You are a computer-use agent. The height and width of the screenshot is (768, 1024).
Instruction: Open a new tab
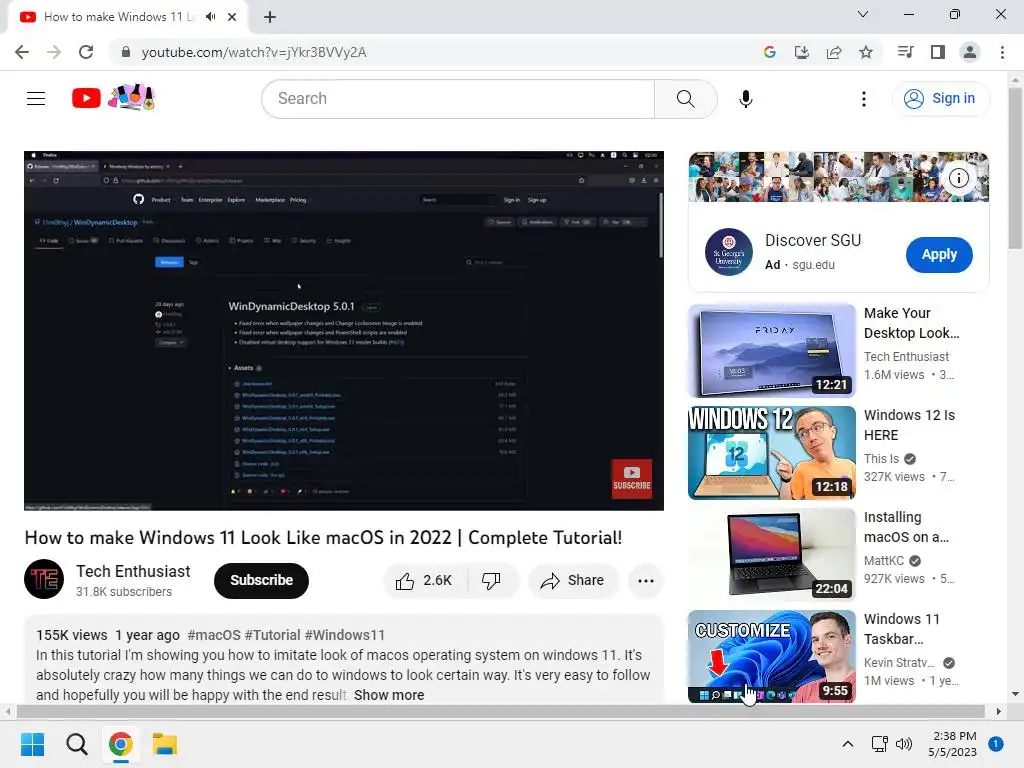point(270,17)
